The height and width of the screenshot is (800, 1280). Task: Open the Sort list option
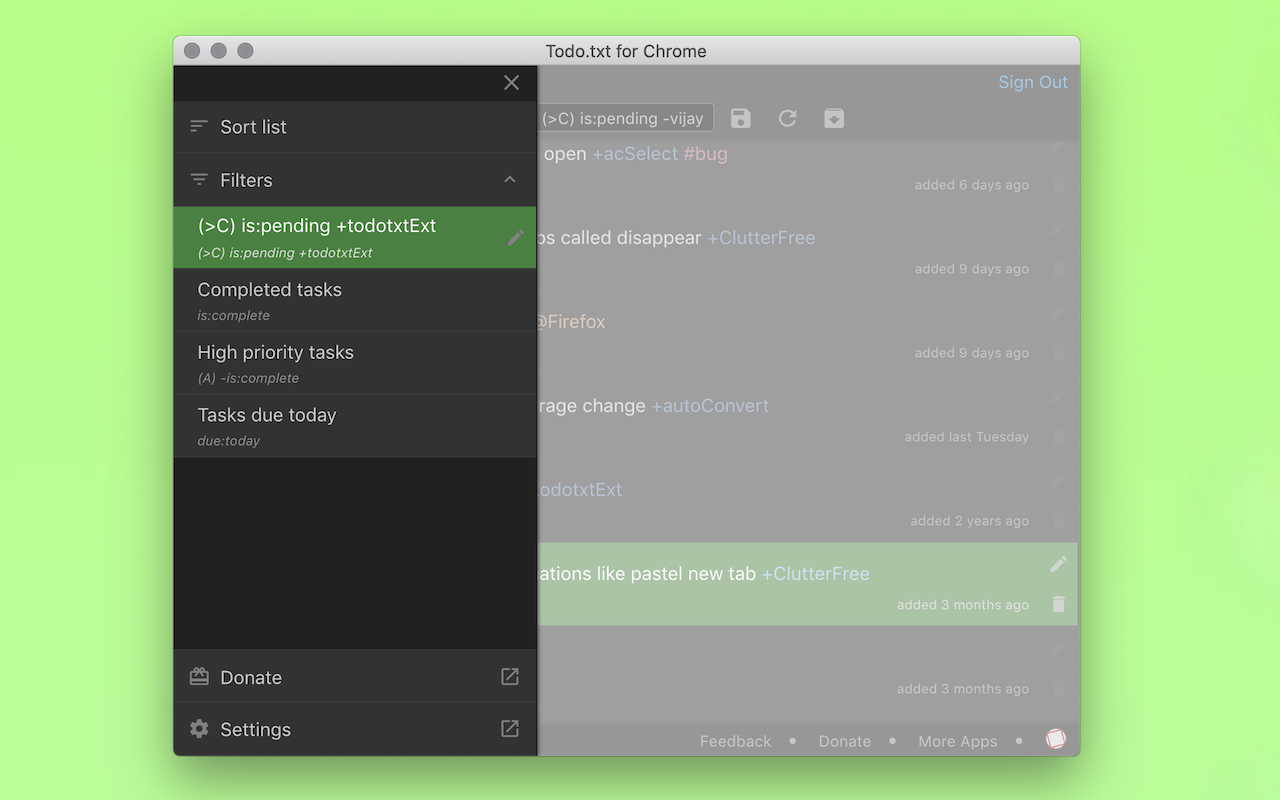point(355,127)
